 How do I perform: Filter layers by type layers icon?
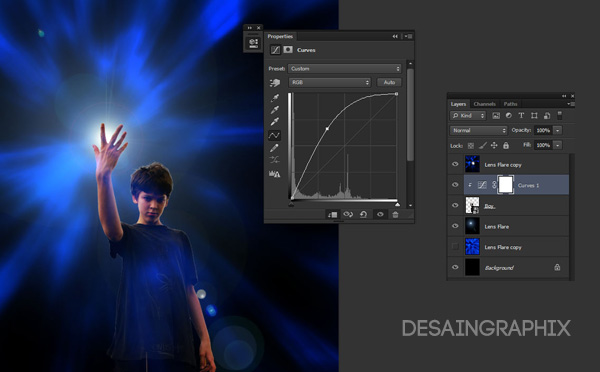[x=521, y=115]
